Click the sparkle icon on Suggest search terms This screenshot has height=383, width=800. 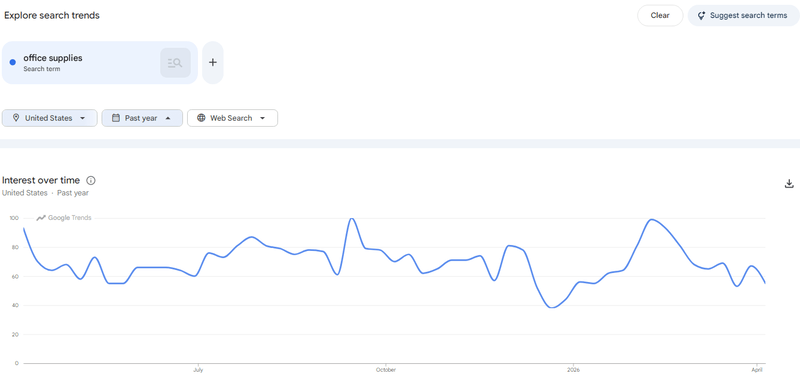pos(701,15)
